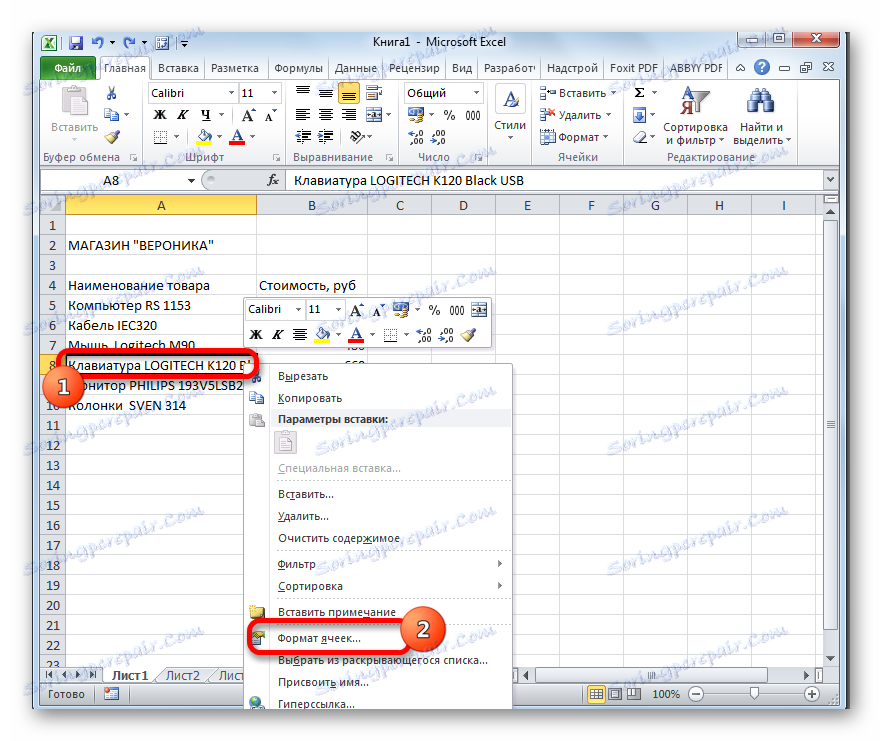Switch to the Данные ribbon tab

click(356, 68)
